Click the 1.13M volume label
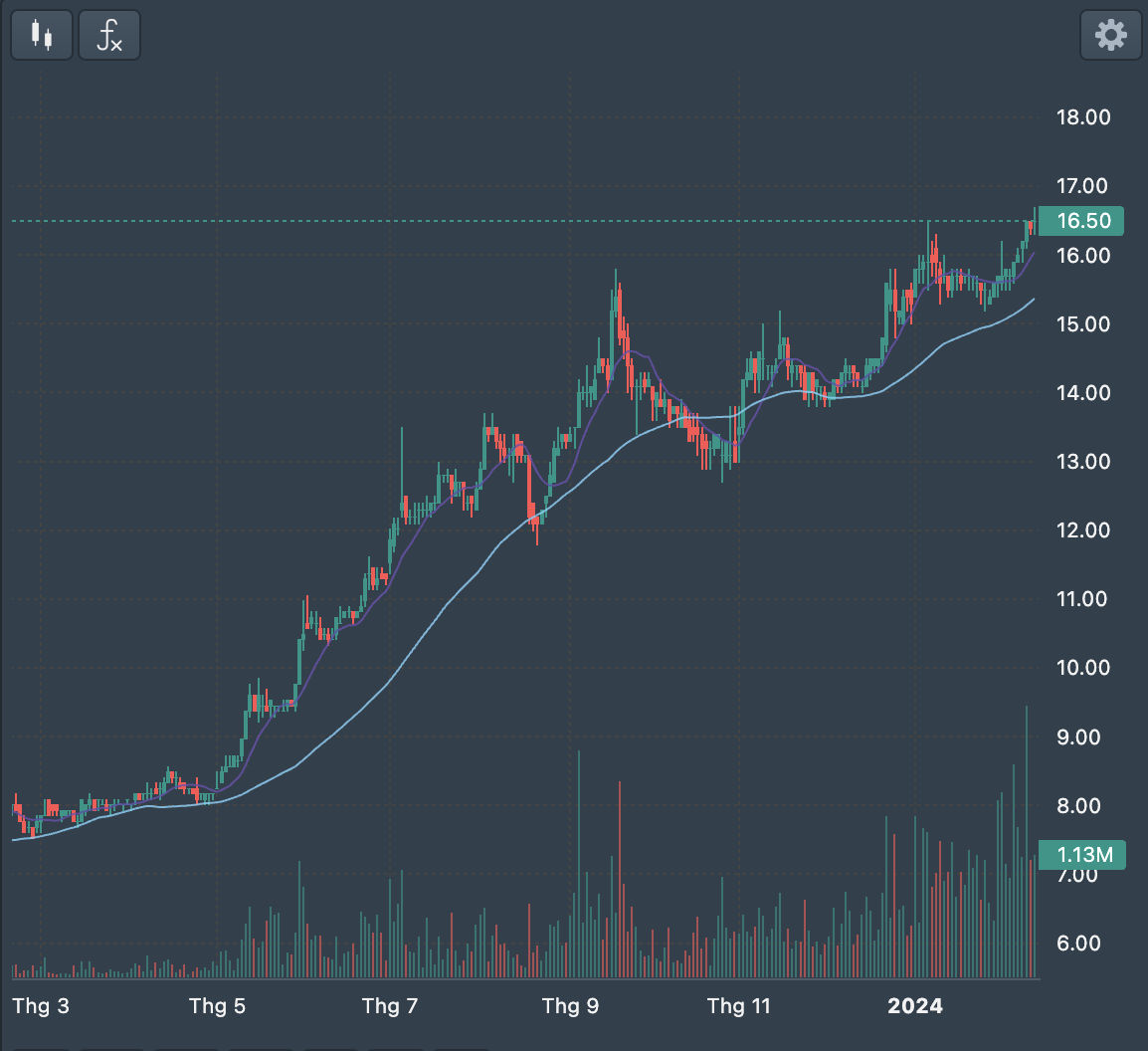The image size is (1148, 1051). pos(1082,855)
